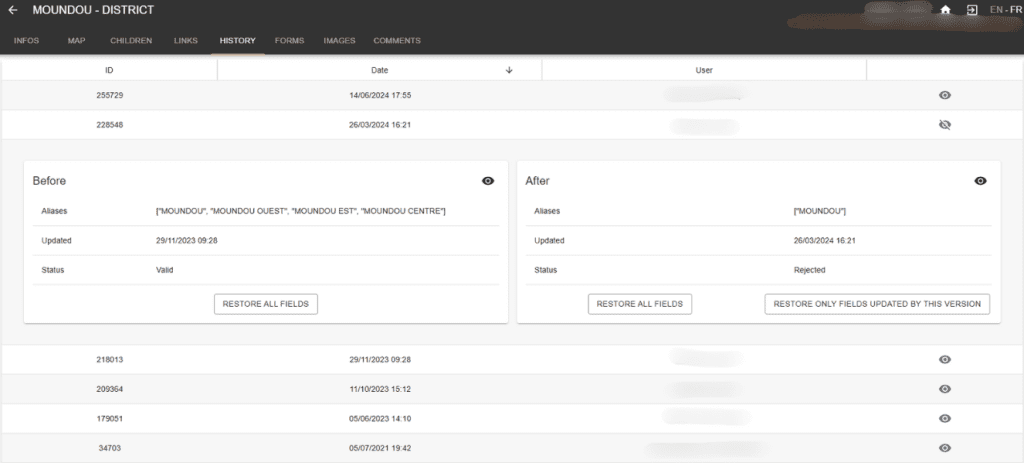Click Restore Only Fields Updated By This Version
1024x463 pixels.
pos(877,304)
